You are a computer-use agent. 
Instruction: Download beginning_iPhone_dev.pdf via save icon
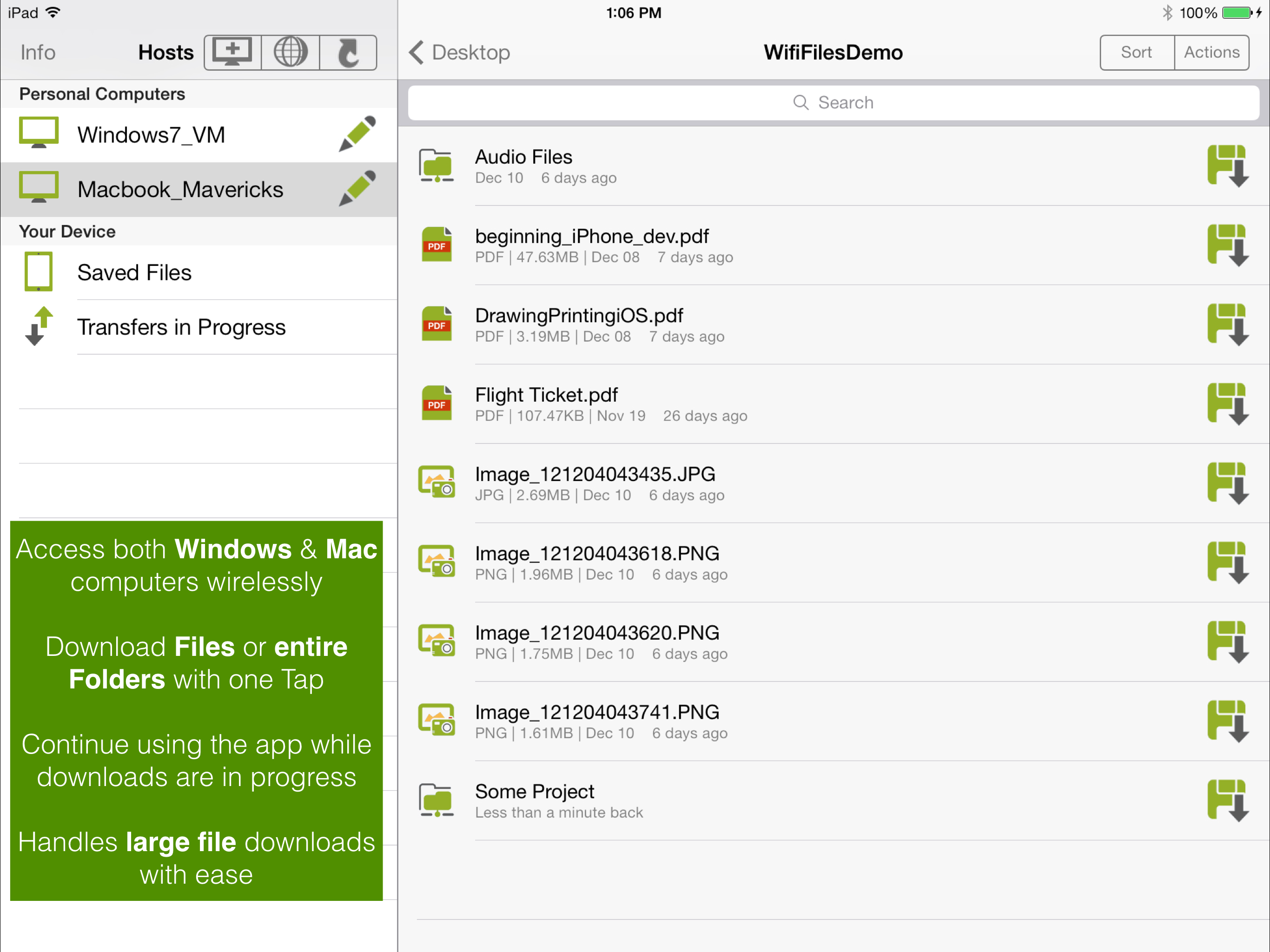(1228, 245)
